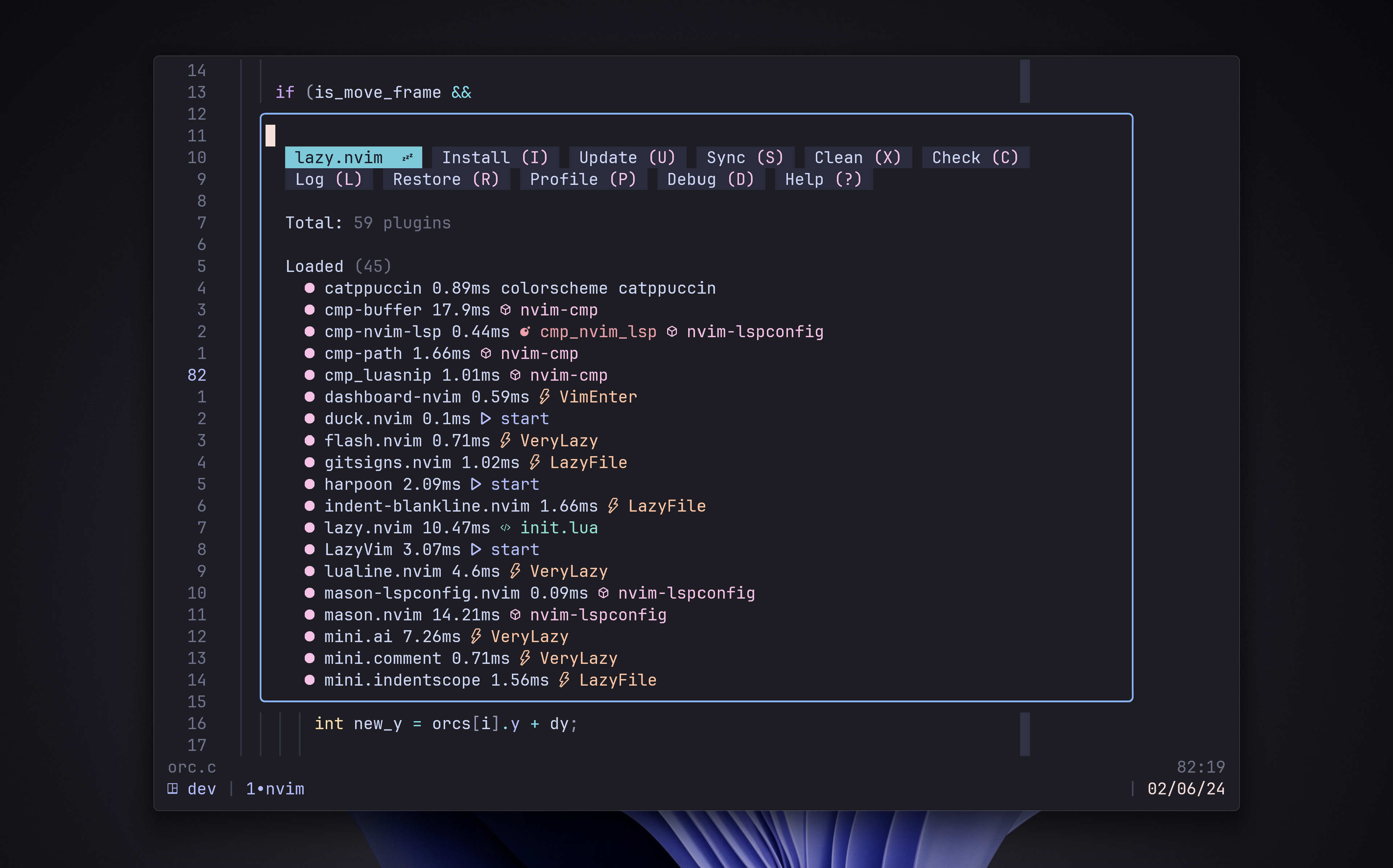
Task: Click the lightning icon on the gitsigns.nvim row
Action: coord(535,462)
